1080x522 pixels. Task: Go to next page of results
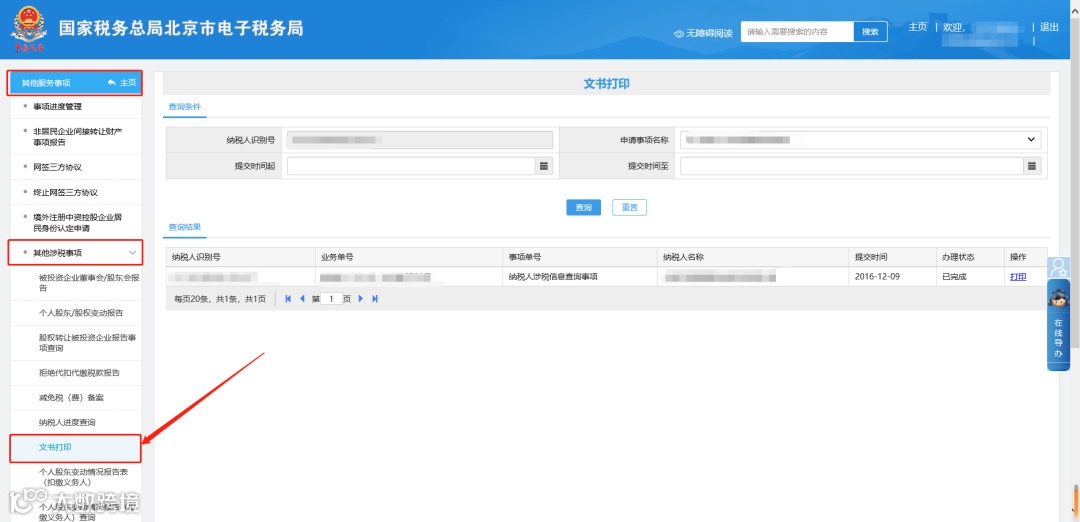tap(361, 299)
